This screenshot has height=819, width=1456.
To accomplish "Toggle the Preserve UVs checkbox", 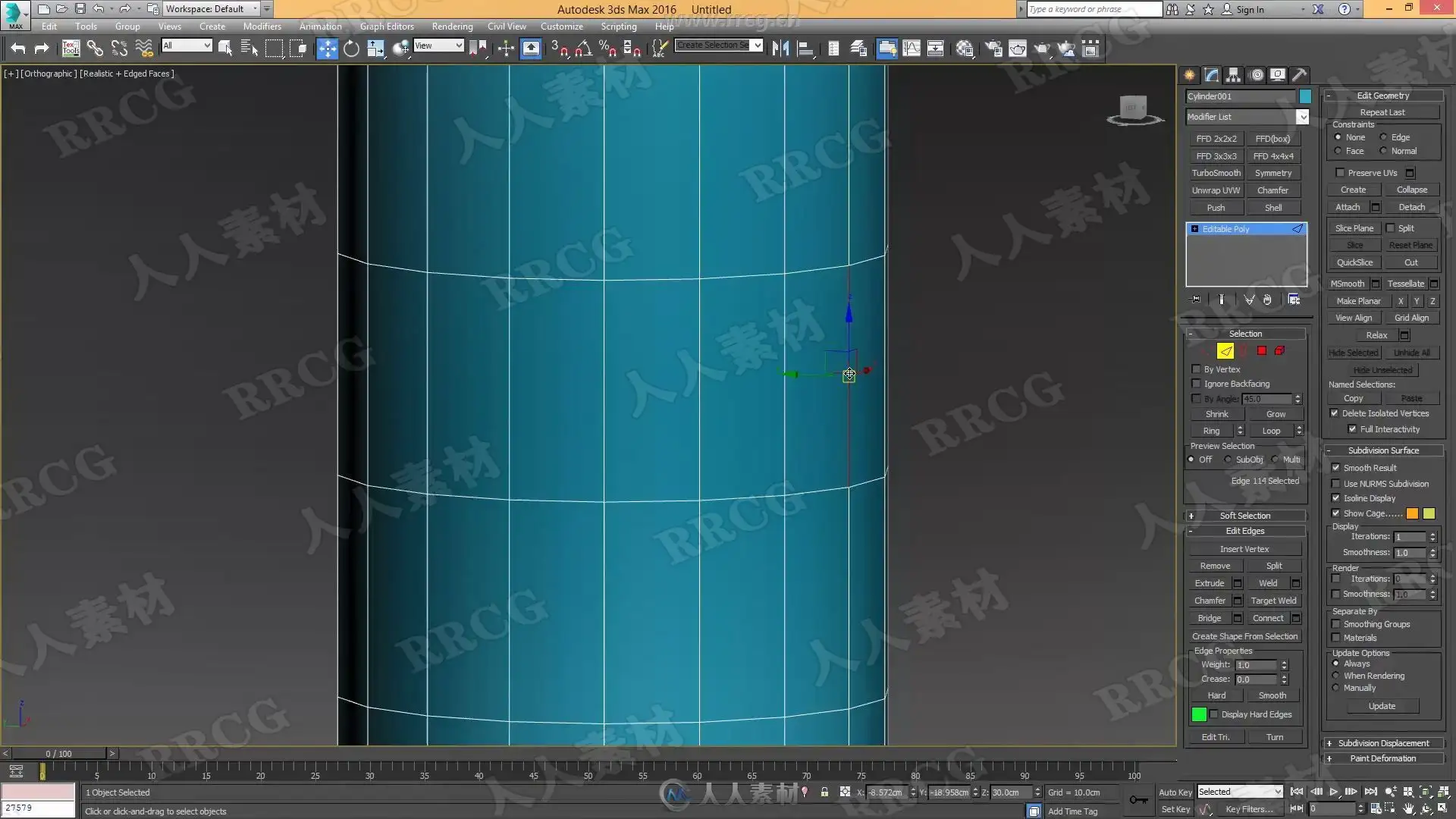I will [1340, 173].
